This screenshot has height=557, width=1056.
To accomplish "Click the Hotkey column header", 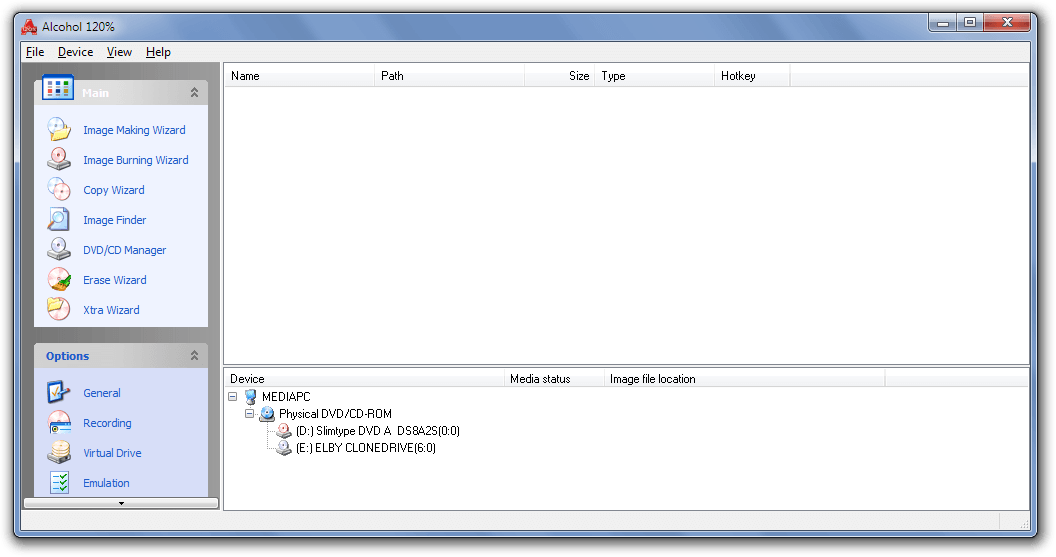I will pyautogui.click(x=752, y=76).
